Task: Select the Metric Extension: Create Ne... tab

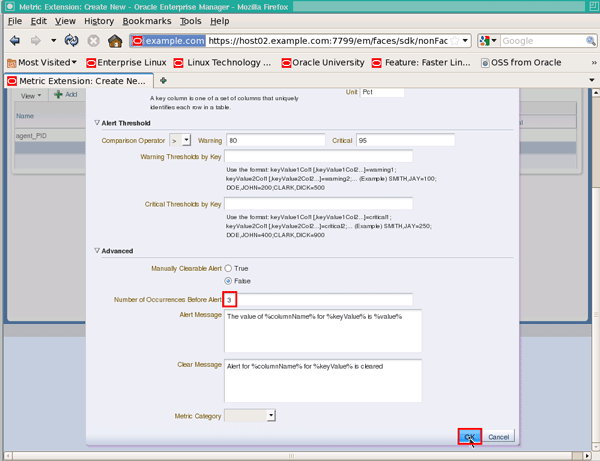Action: [x=79, y=81]
